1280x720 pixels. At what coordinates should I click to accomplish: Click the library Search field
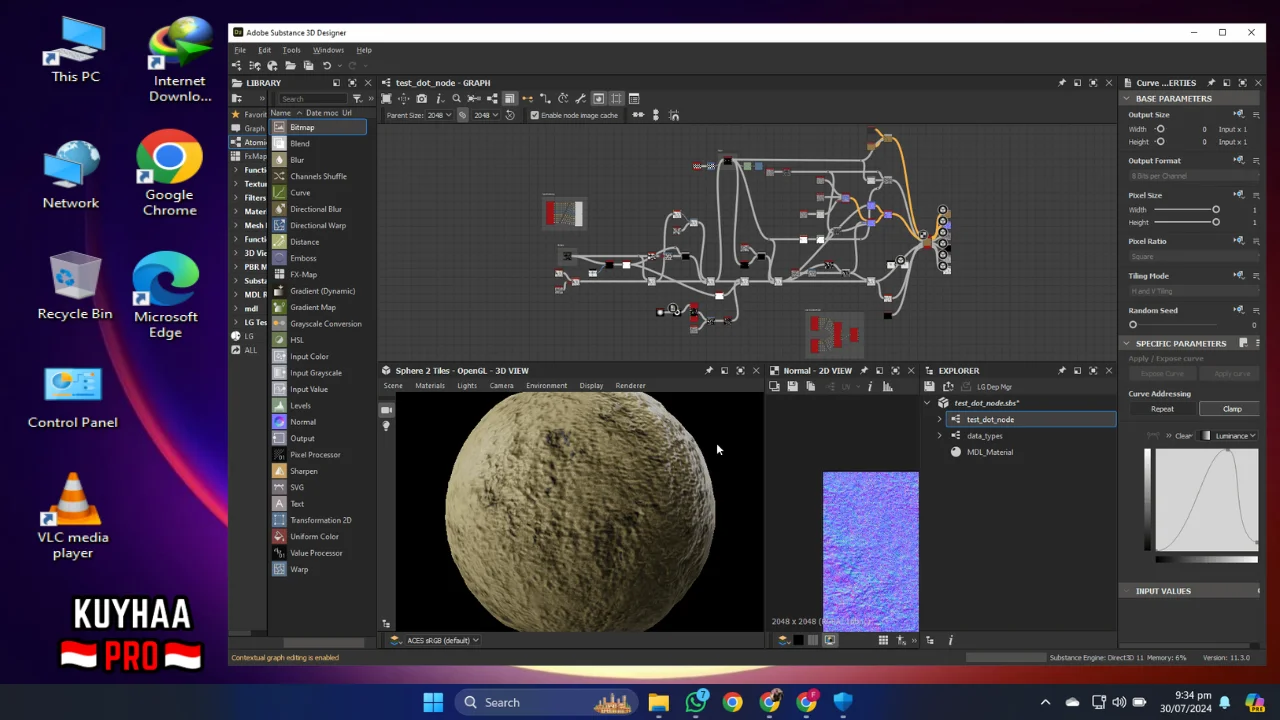coord(313,98)
